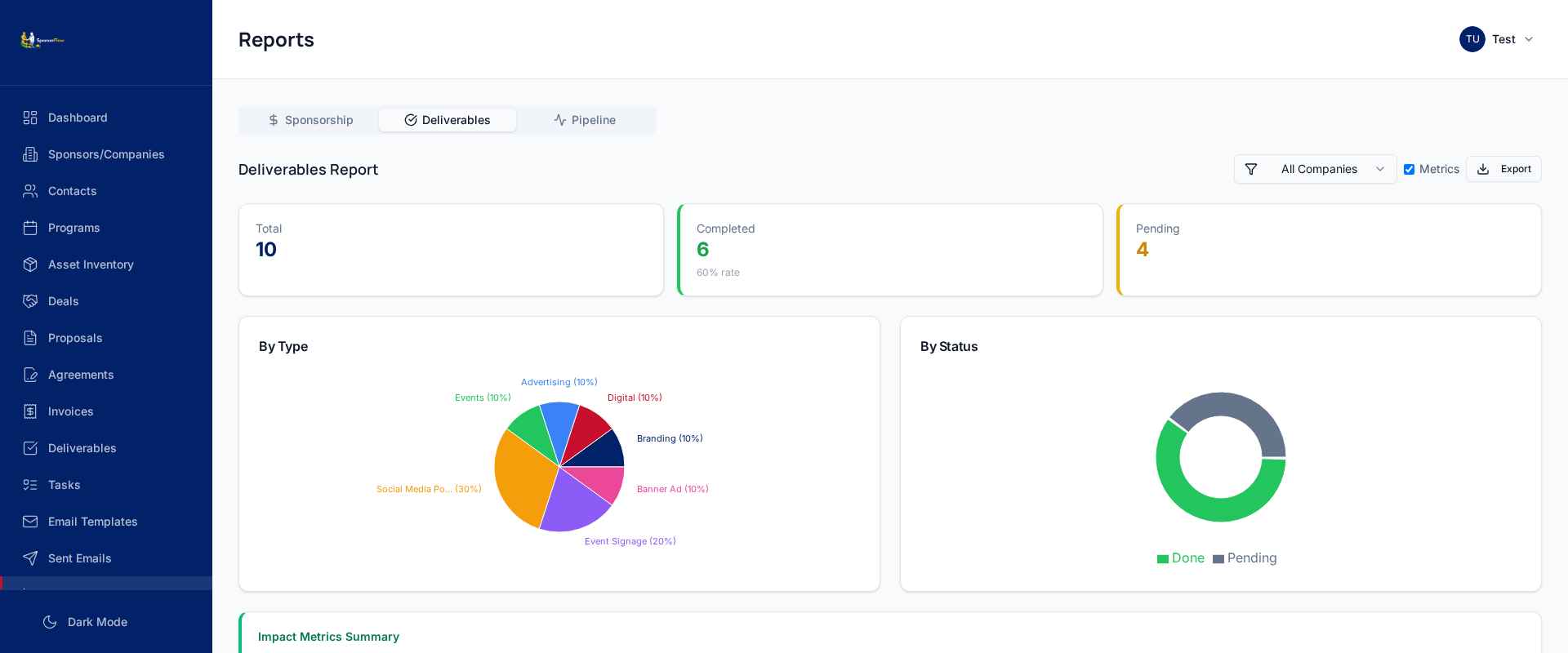1568x653 pixels.
Task: Select the Deliverables report tab
Action: point(448,120)
